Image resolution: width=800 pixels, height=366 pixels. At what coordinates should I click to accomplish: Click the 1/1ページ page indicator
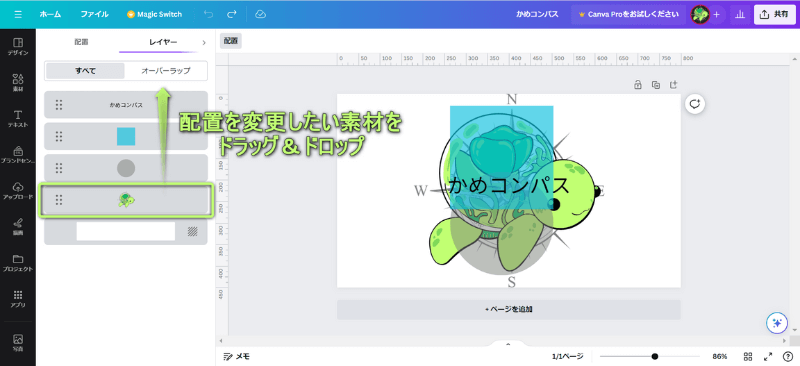(x=567, y=356)
